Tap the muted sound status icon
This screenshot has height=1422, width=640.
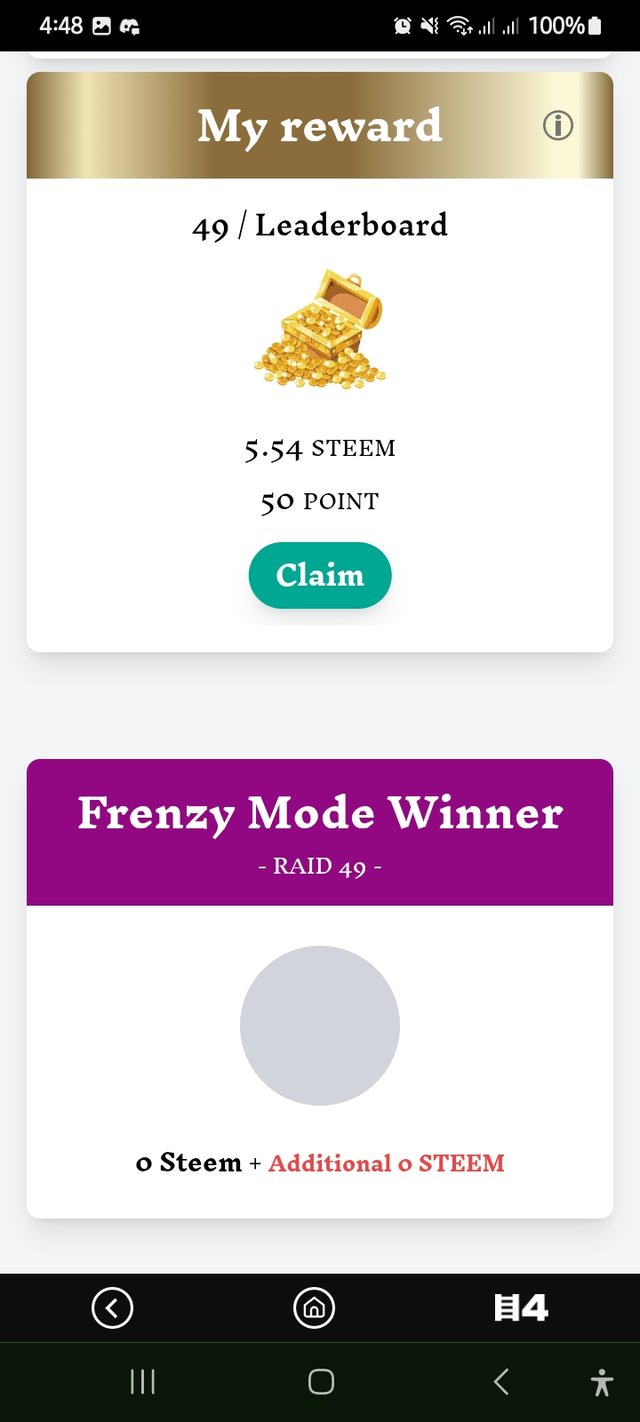click(429, 26)
